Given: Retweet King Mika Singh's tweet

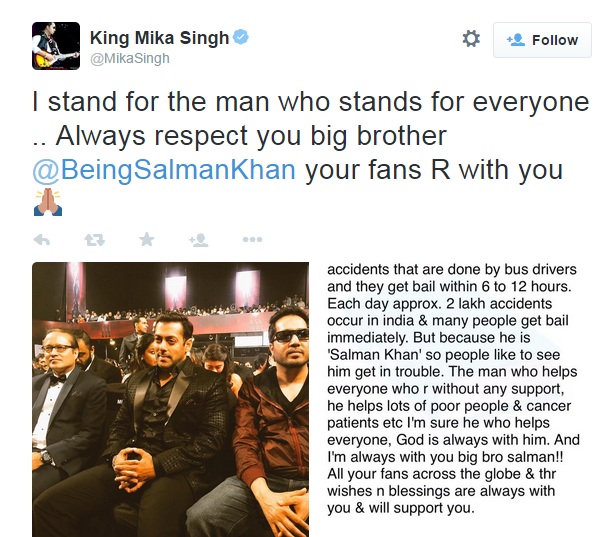Looking at the screenshot, I should click(95, 240).
